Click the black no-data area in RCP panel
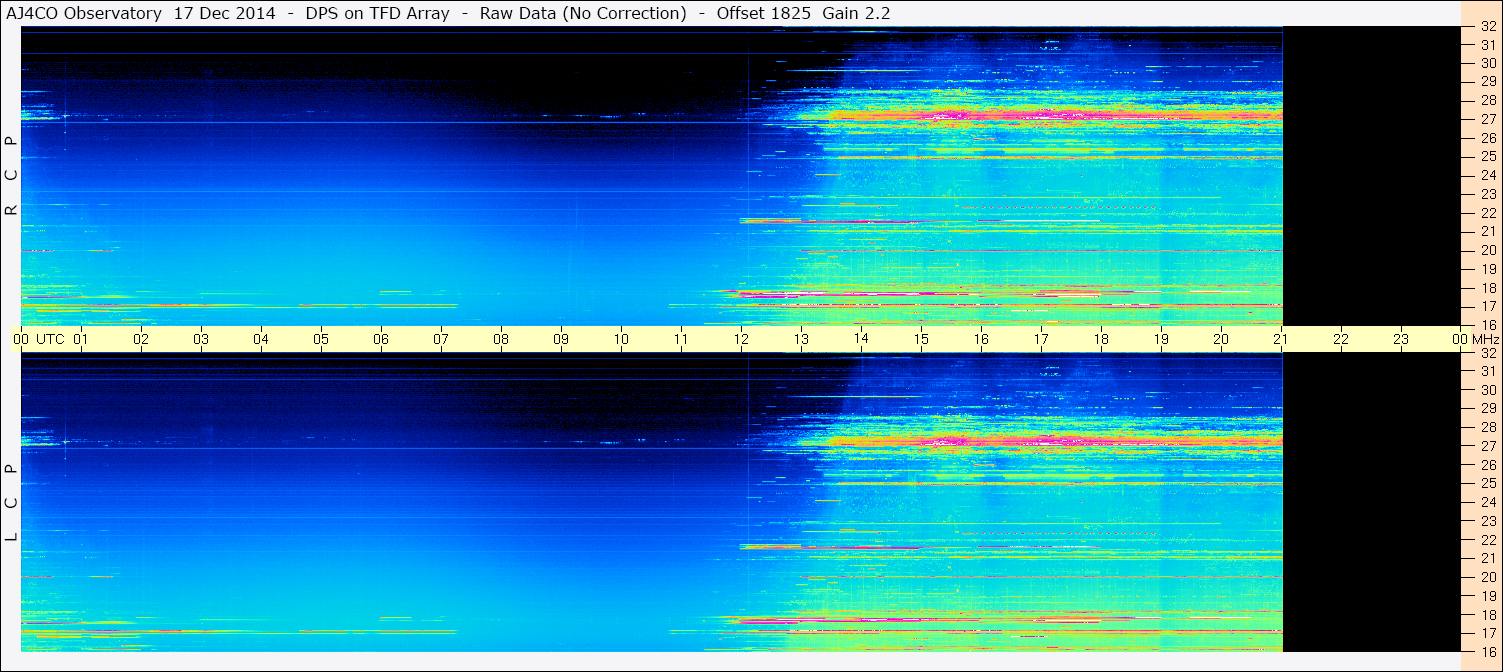This screenshot has height=672, width=1503. coord(1370,175)
